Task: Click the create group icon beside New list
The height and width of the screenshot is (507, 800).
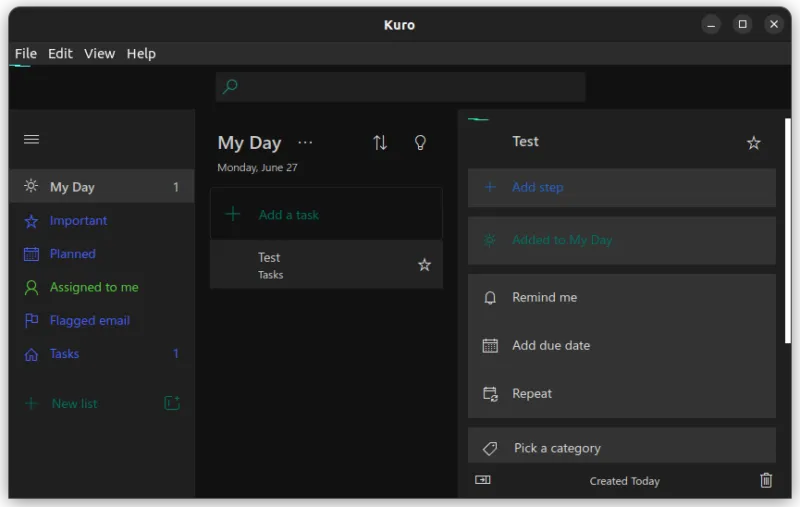Action: pos(172,403)
